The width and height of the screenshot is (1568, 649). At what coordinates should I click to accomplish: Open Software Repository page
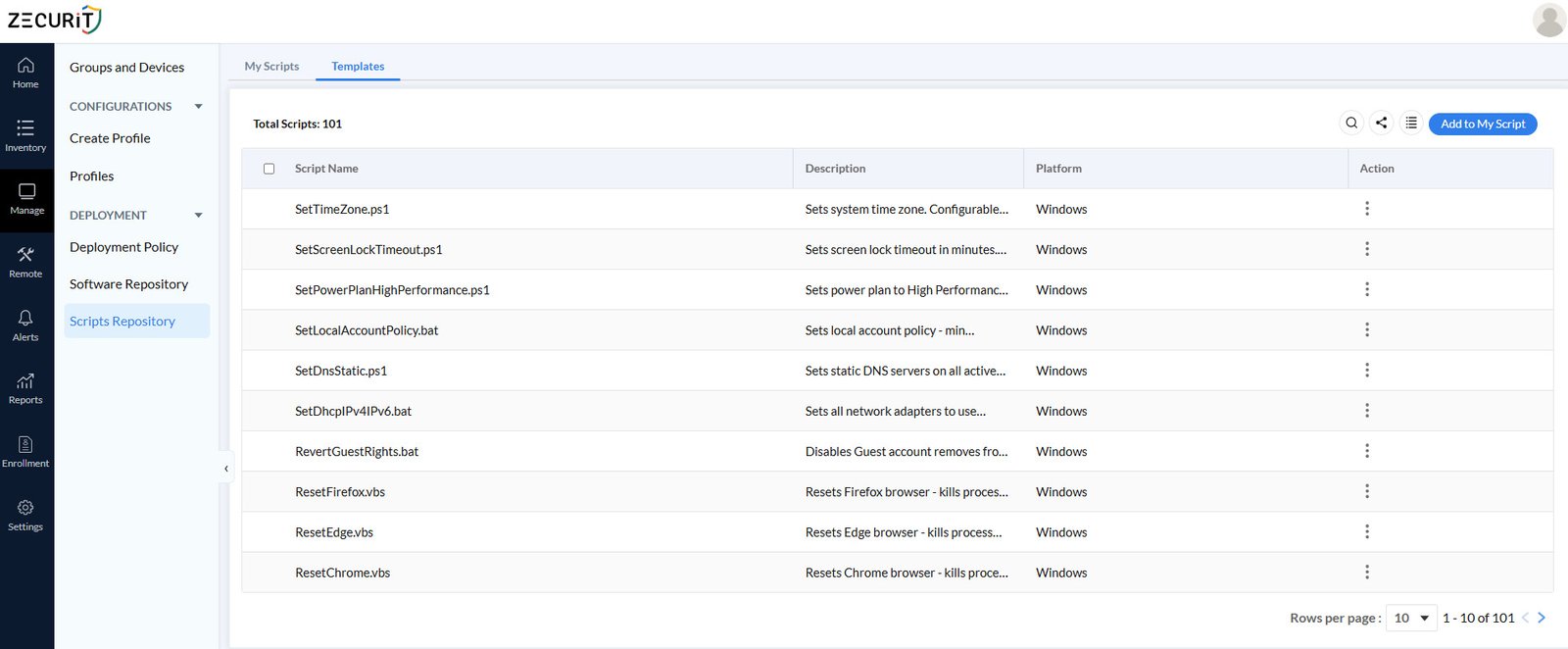[128, 284]
